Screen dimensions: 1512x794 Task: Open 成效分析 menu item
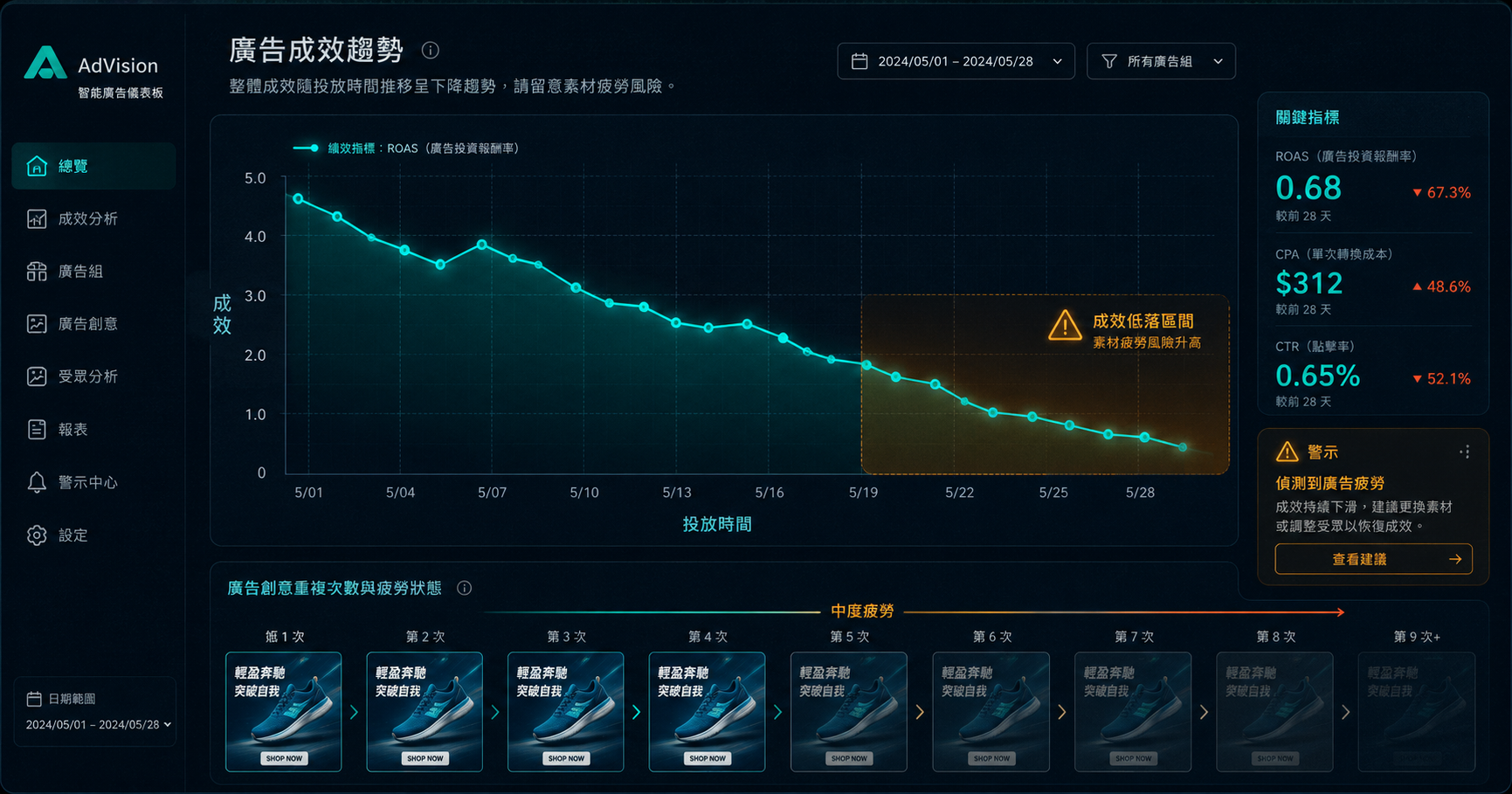coord(93,218)
